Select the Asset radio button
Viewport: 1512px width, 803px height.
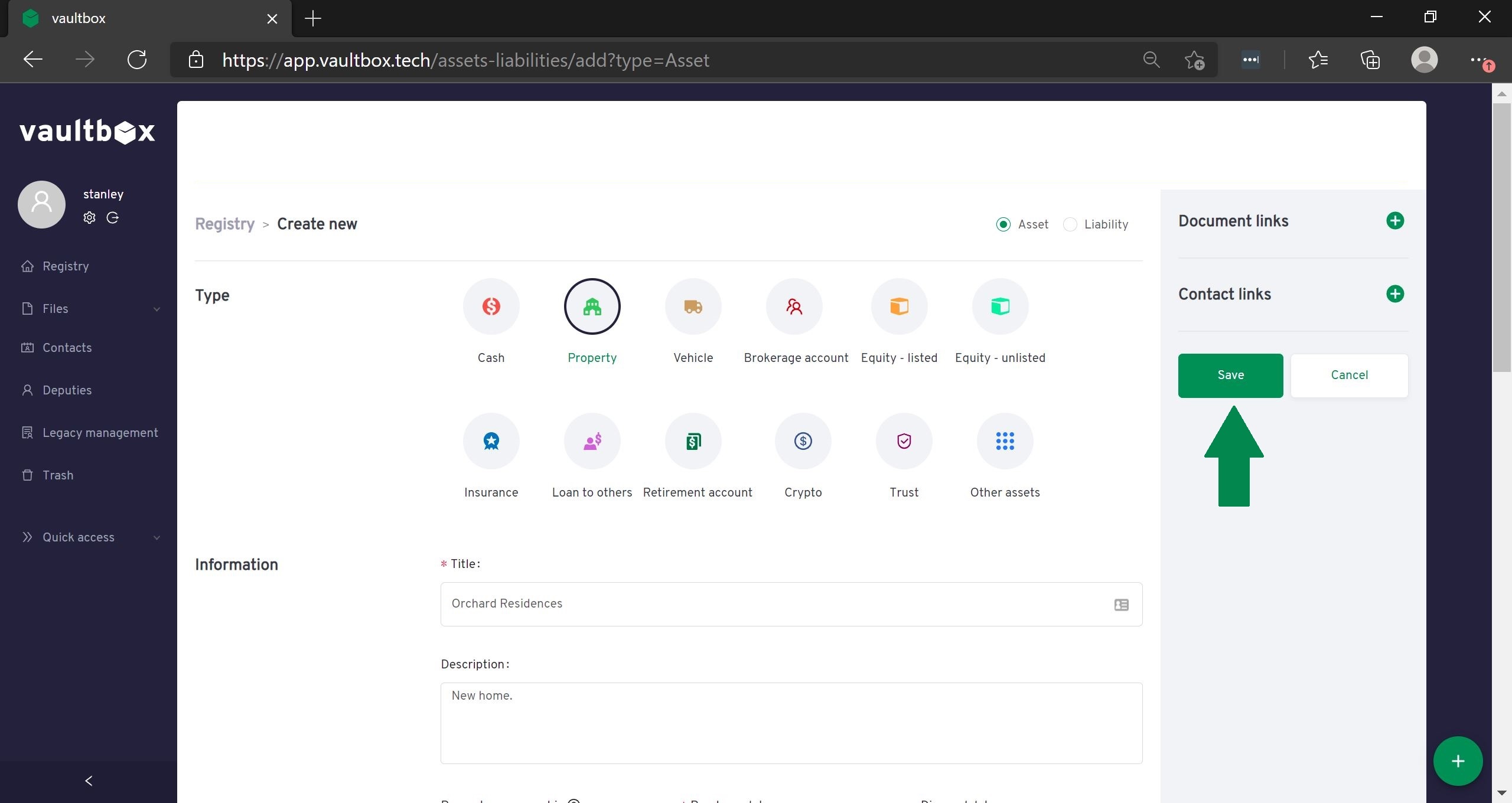(x=1003, y=224)
